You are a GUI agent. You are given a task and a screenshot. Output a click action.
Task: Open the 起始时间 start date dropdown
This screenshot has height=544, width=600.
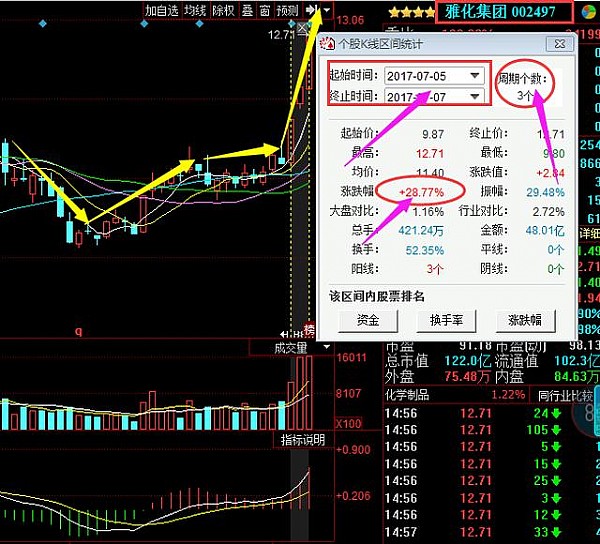[x=475, y=76]
